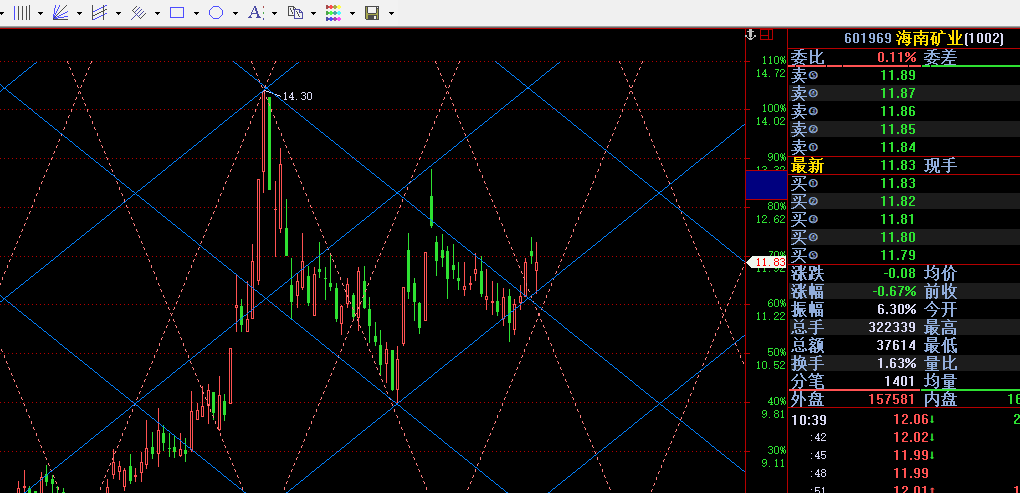Select the Gann fan lines tool
This screenshot has height=493, width=1020.
click(60, 12)
